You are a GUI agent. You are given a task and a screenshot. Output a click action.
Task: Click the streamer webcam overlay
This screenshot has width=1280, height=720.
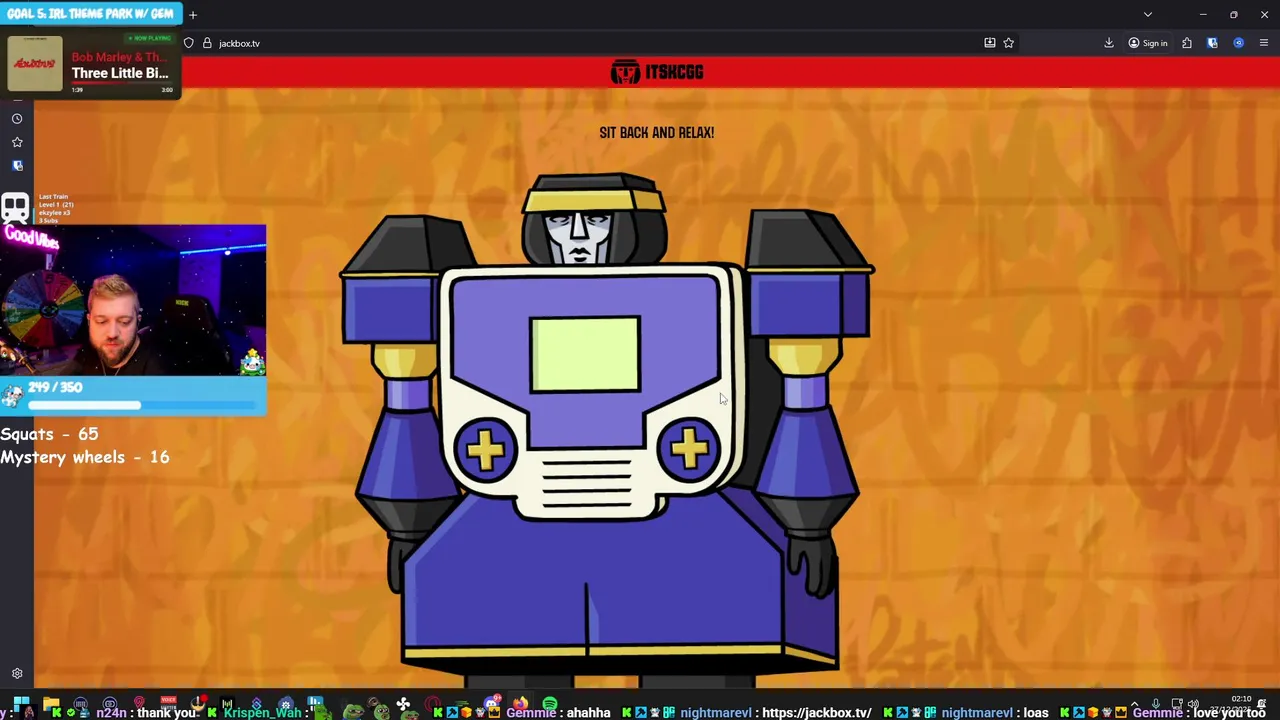pyautogui.click(x=133, y=301)
